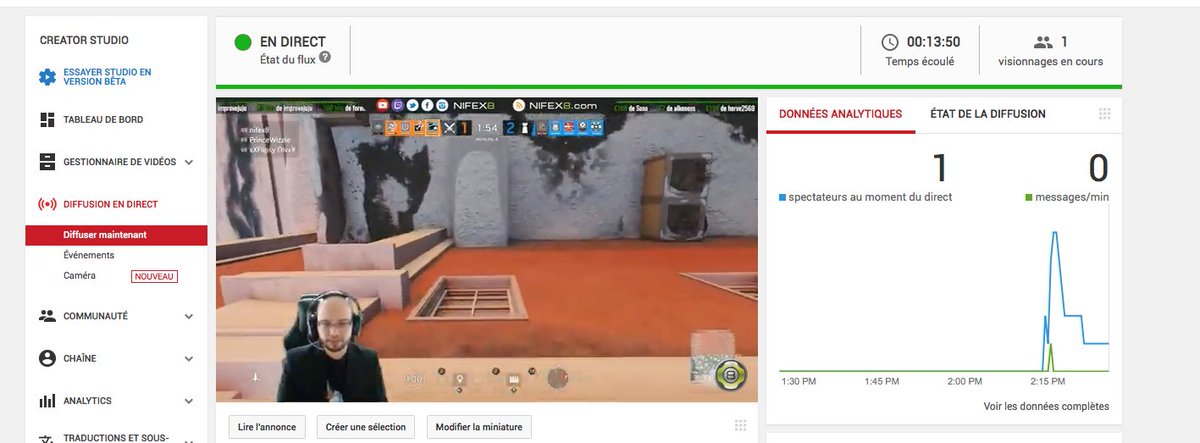Switch to the Données analytiques tab
1200x443 pixels.
click(840, 114)
